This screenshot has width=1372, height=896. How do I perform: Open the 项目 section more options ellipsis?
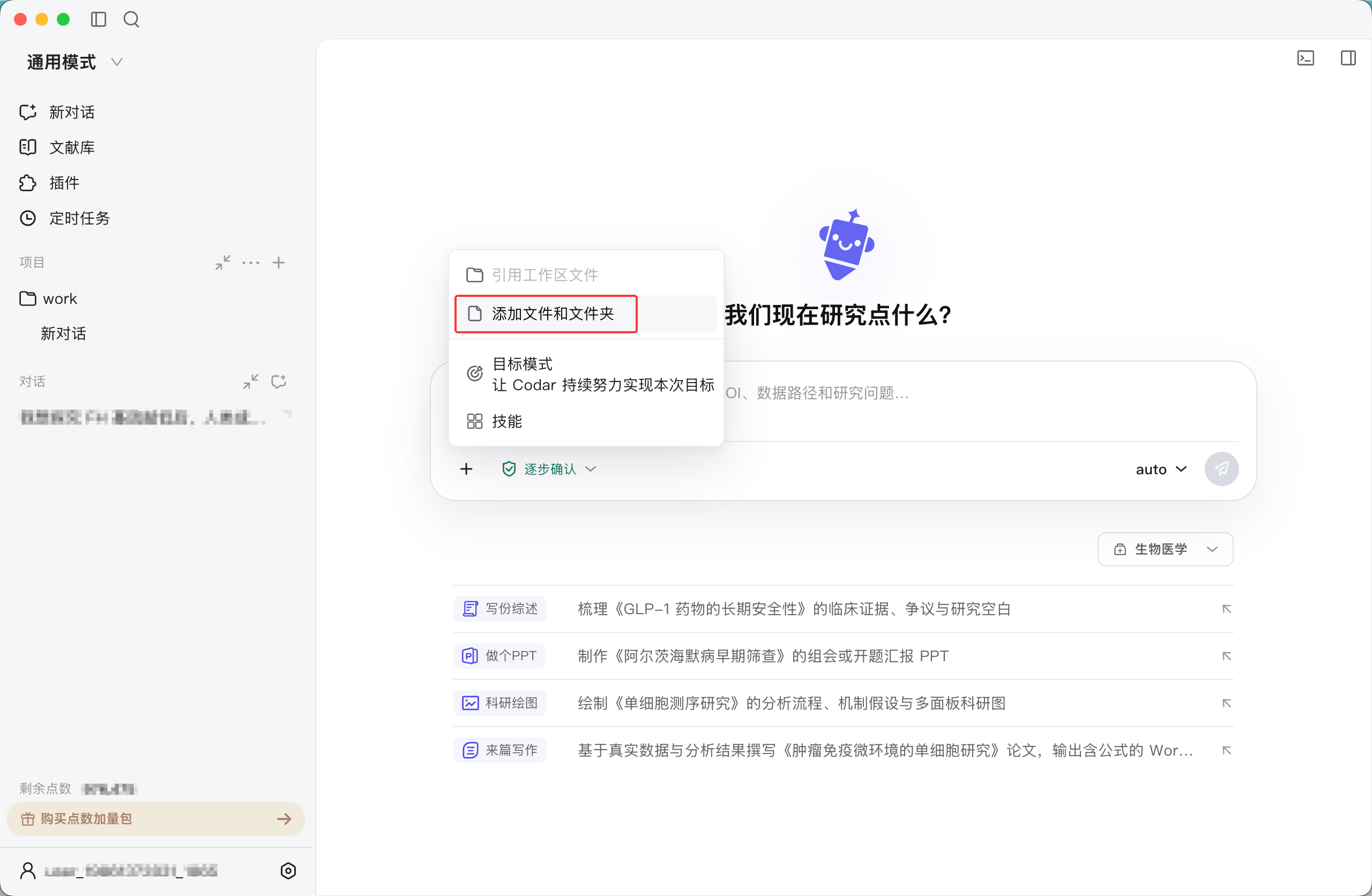tap(251, 263)
